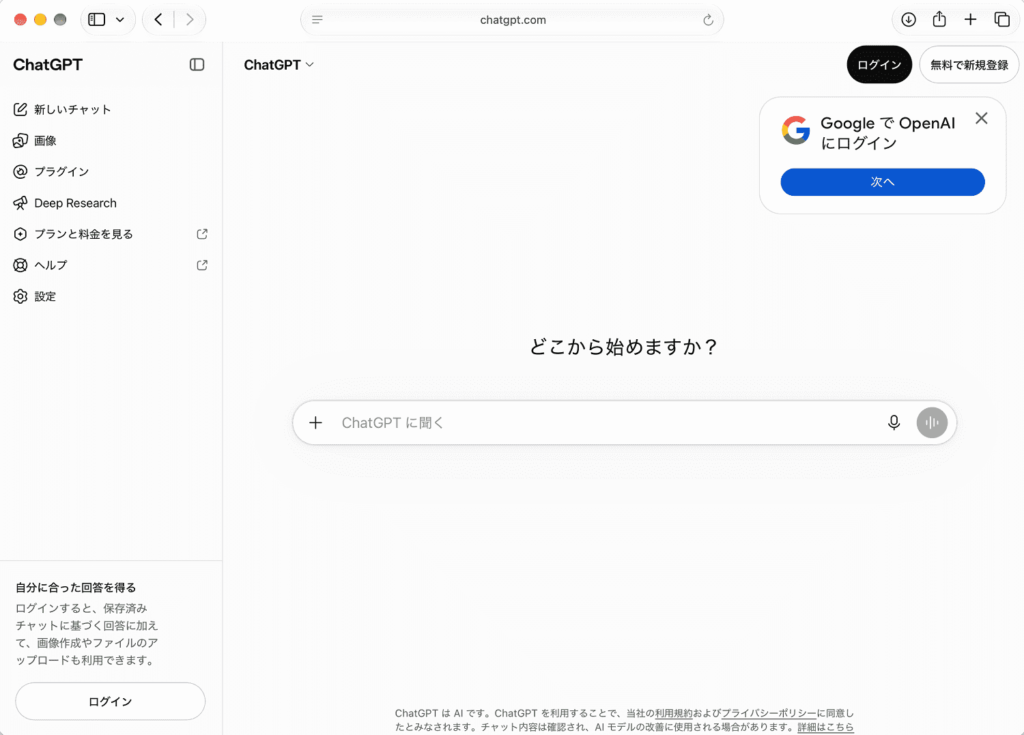Open the Deep Research telescope icon
Image resolution: width=1024 pixels, height=735 pixels.
tap(20, 203)
